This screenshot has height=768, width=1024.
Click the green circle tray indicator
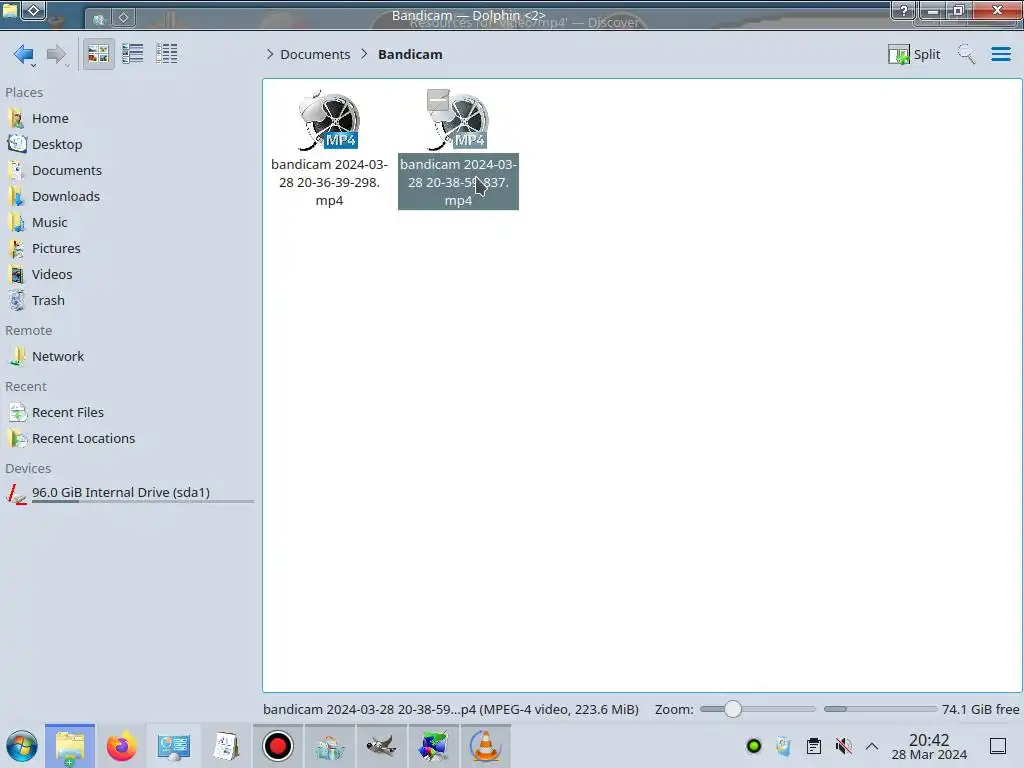[x=754, y=746]
